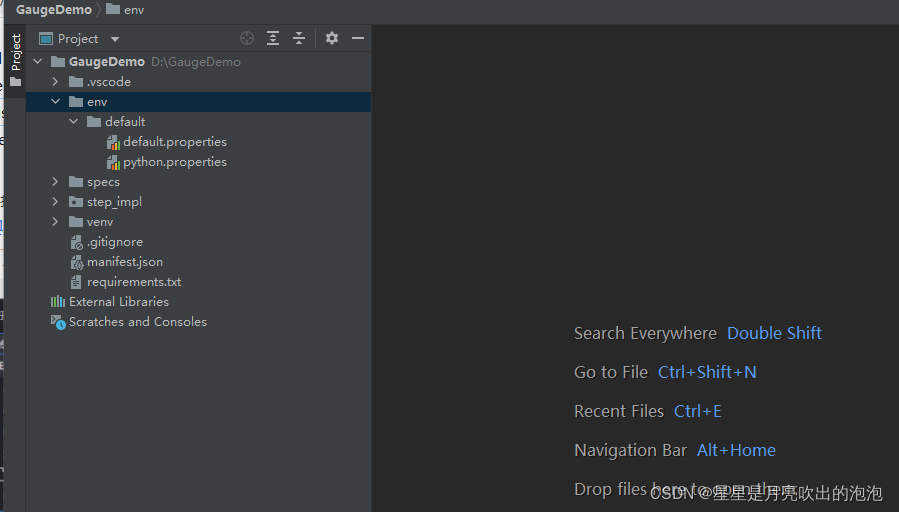The width and height of the screenshot is (899, 512).
Task: Click the Expand All icon in Project toolbar
Action: click(273, 38)
